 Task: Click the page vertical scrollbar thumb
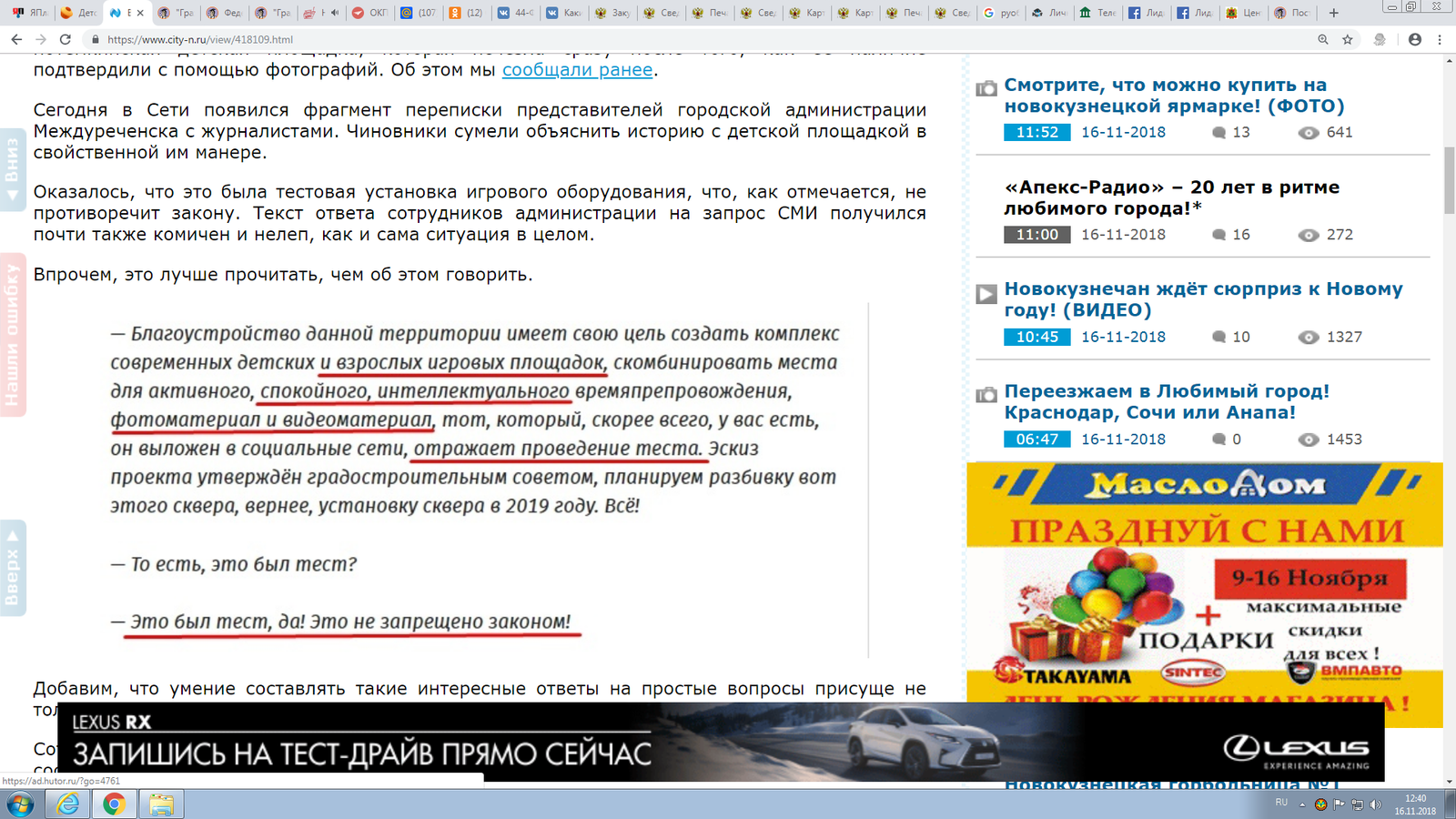[1450, 178]
